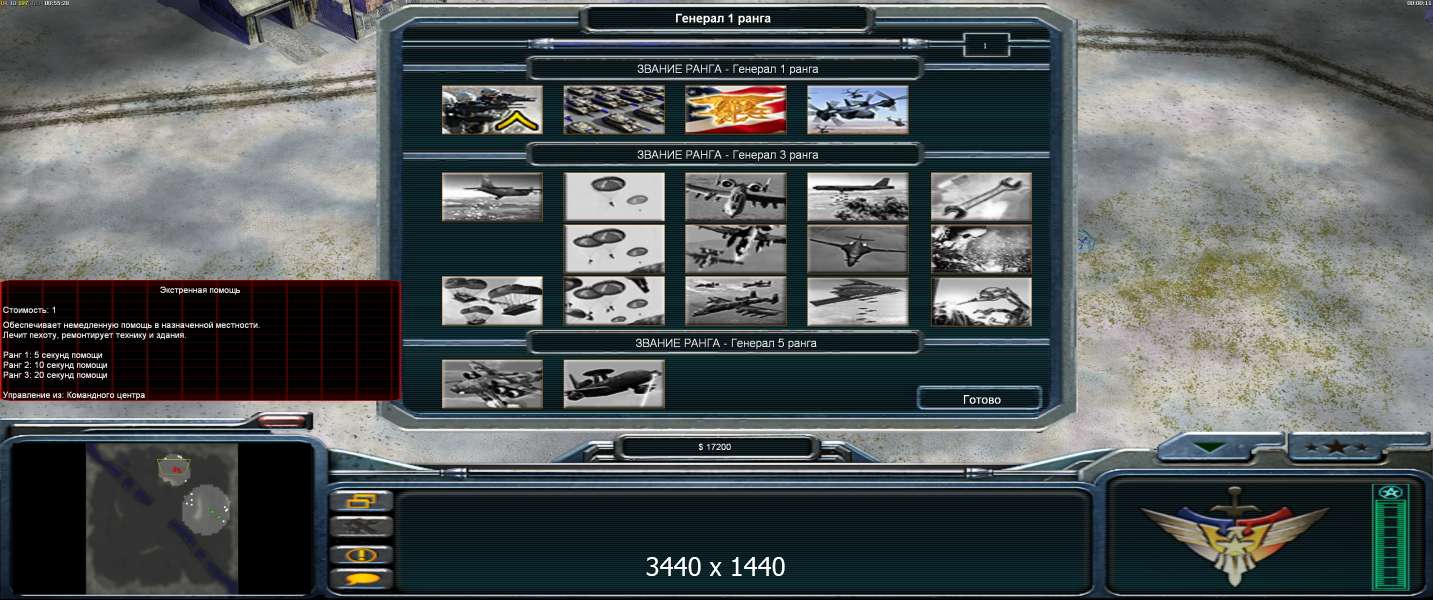Select the helicopter squadron power icon
Viewport: 1433px width, 600px height.
[x=858, y=110]
